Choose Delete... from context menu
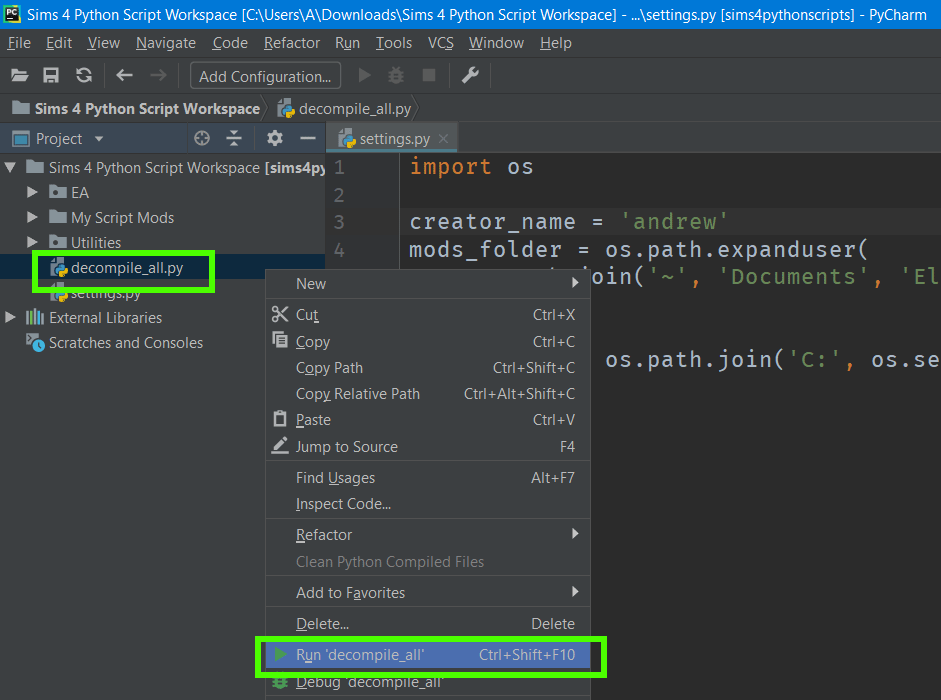 [x=428, y=623]
